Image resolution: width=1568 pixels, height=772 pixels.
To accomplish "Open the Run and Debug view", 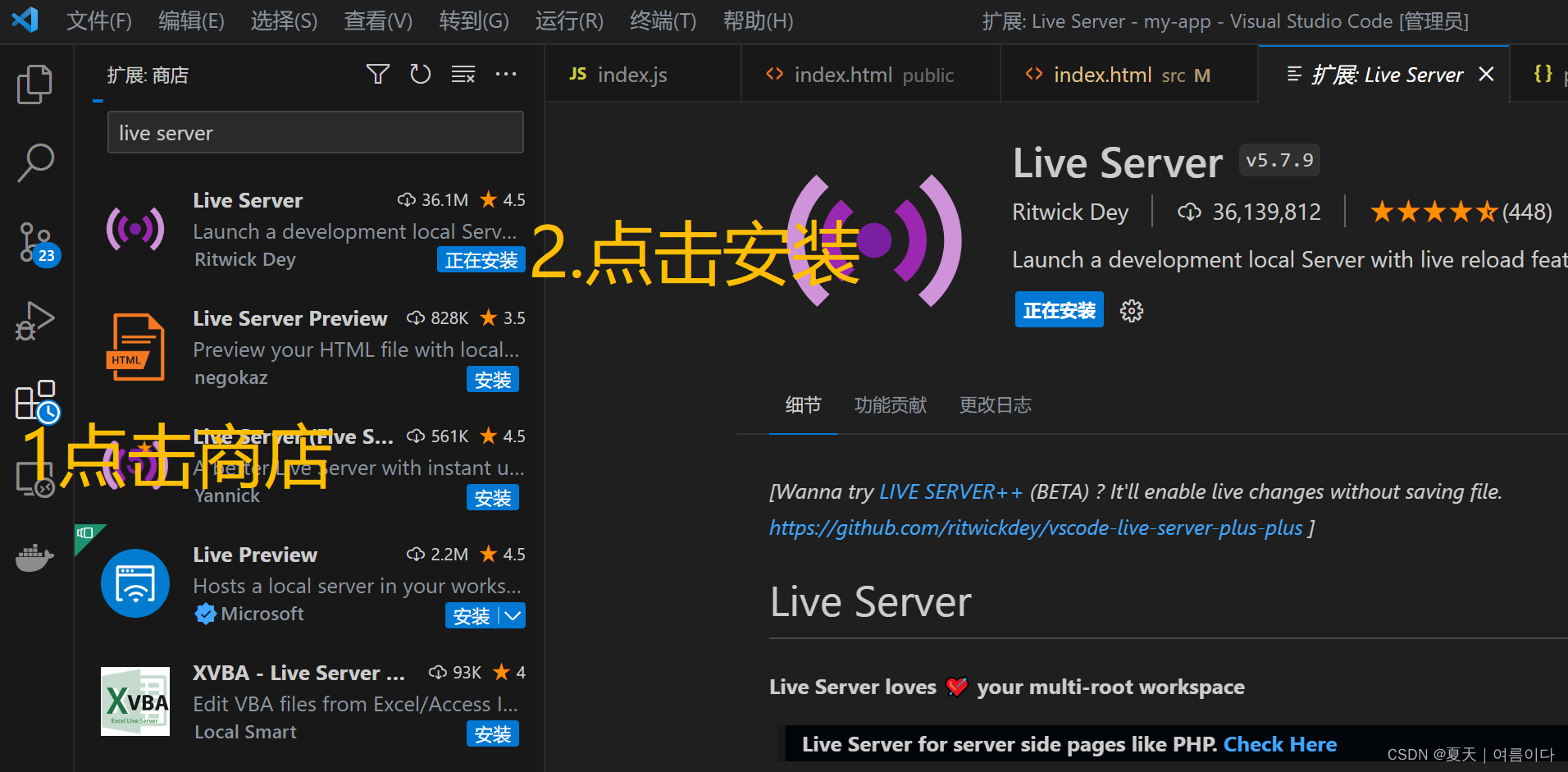I will tap(34, 321).
